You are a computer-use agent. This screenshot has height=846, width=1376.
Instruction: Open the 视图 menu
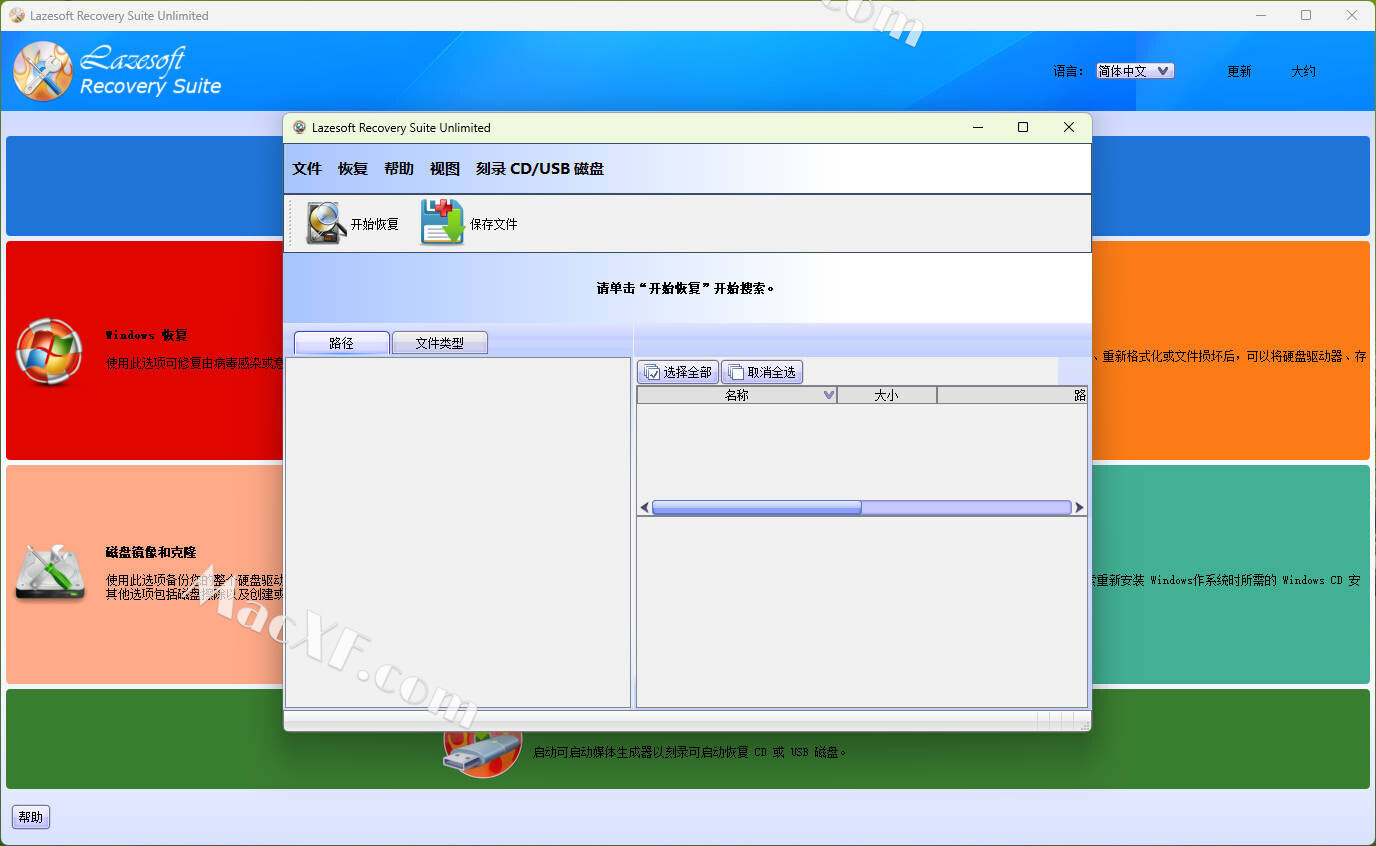[445, 169]
